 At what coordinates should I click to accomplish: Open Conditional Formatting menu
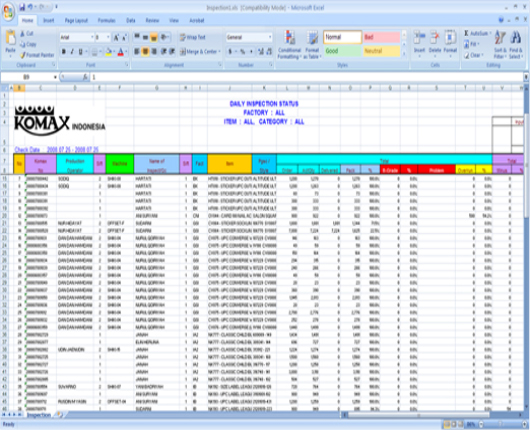[290, 45]
